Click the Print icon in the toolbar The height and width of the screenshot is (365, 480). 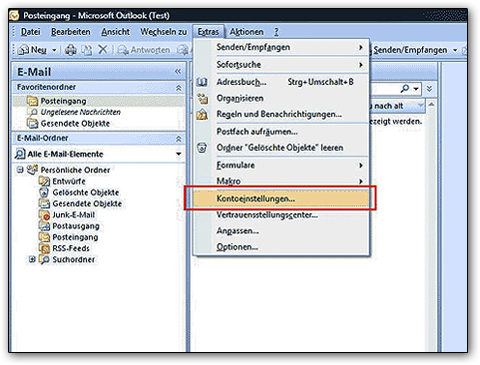(70, 50)
